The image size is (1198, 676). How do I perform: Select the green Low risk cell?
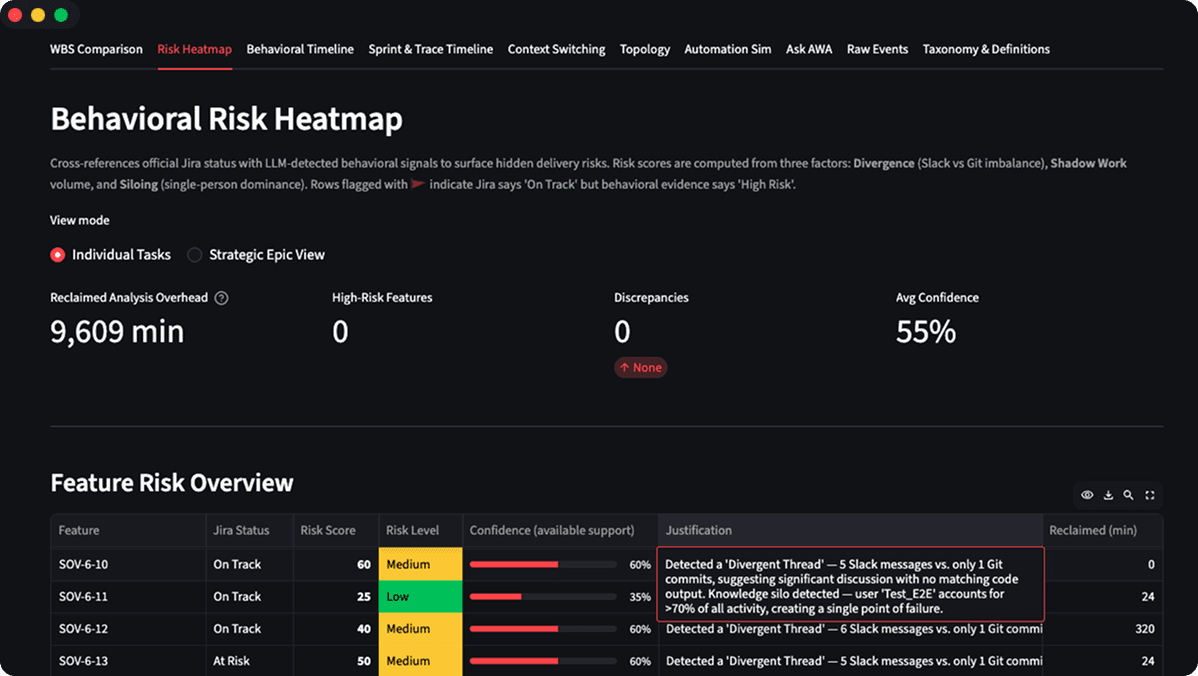[x=420, y=597]
